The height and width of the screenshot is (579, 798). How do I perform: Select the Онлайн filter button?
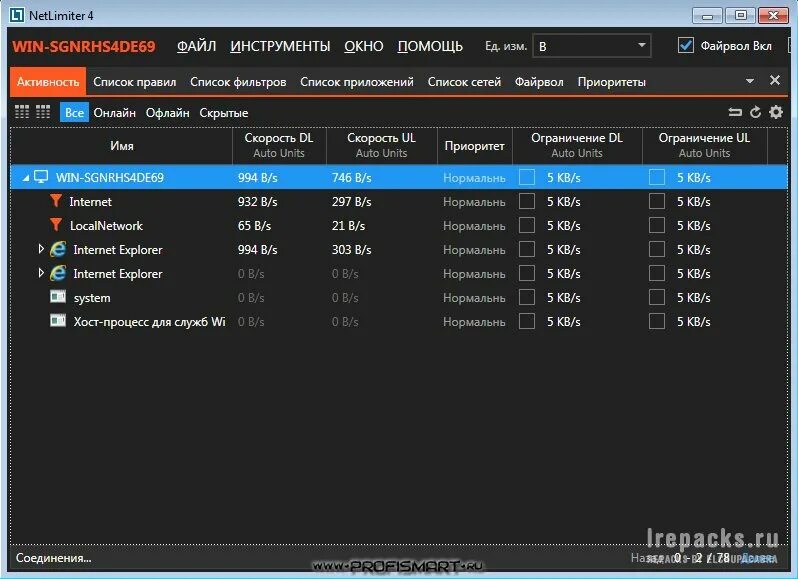click(x=115, y=112)
